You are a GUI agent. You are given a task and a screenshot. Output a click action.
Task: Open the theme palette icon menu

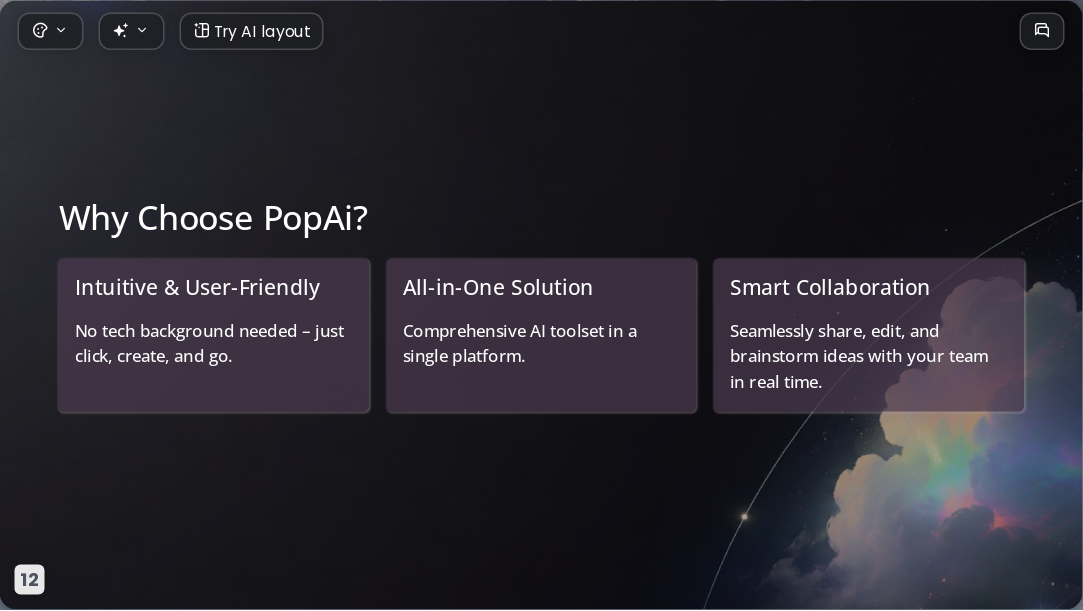(x=40, y=30)
